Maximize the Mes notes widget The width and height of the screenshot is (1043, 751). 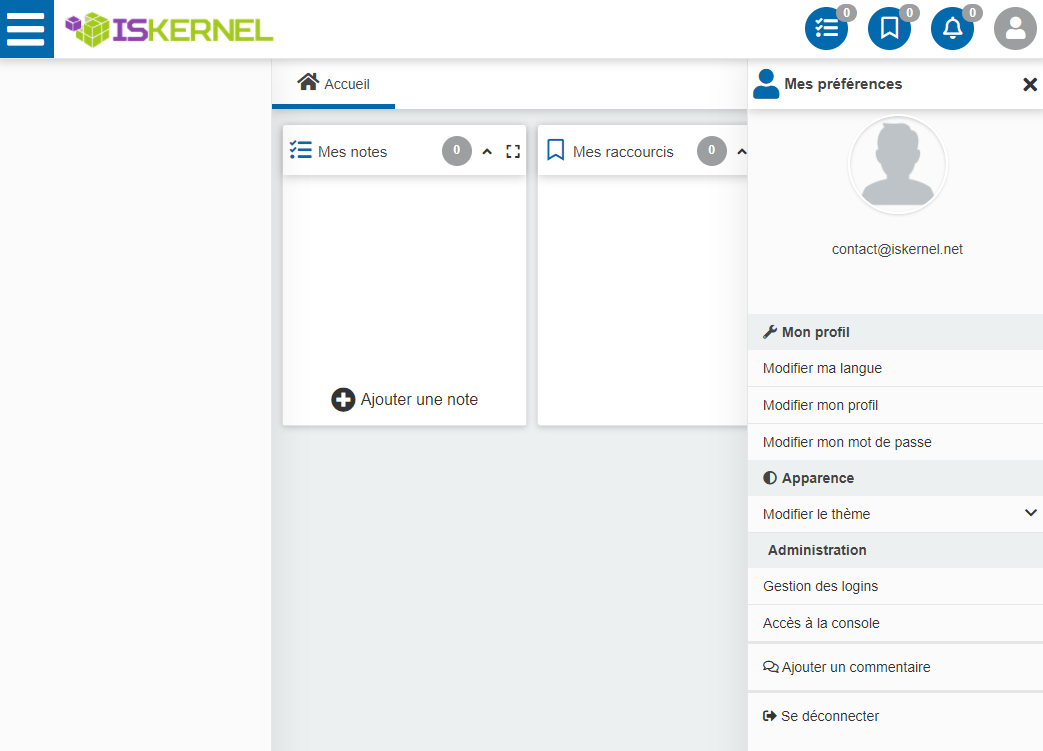[x=513, y=152]
